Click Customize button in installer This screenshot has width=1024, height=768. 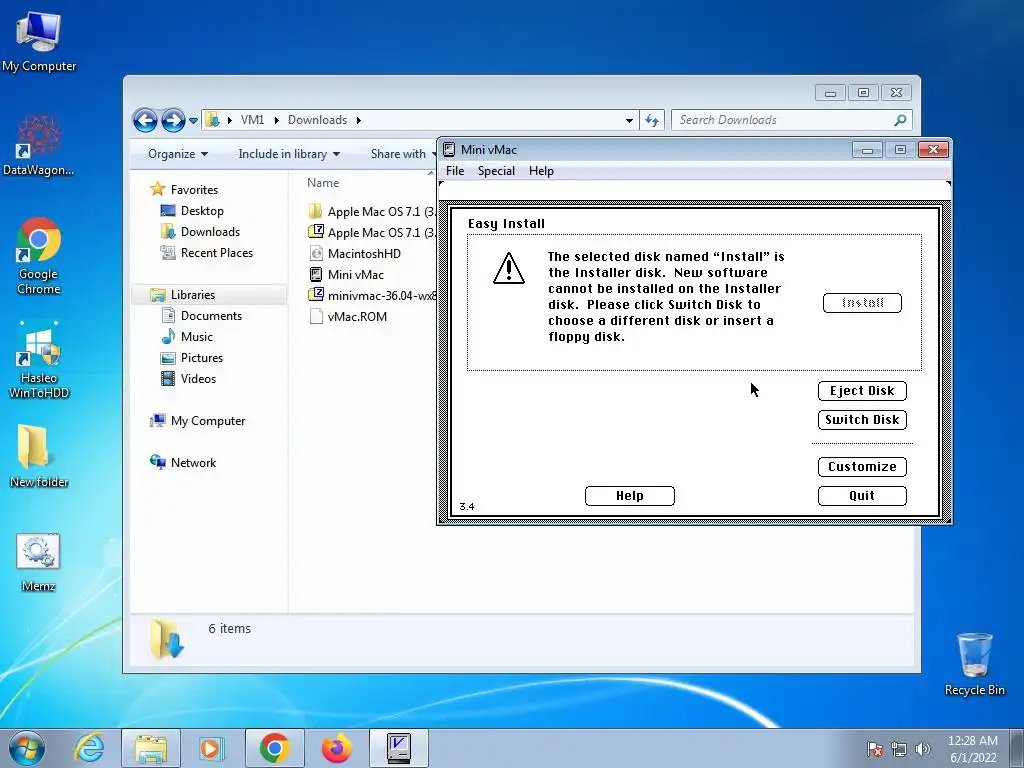[x=862, y=467]
